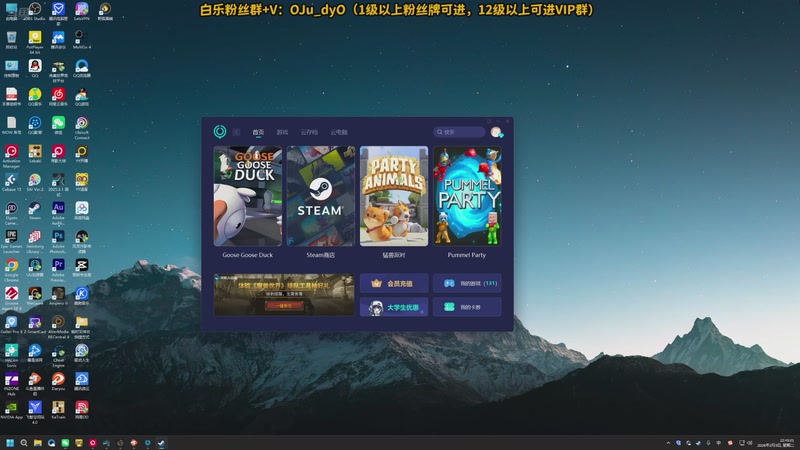Open the NVIDIA App desktop icon
The image size is (800, 450).
[x=11, y=410]
